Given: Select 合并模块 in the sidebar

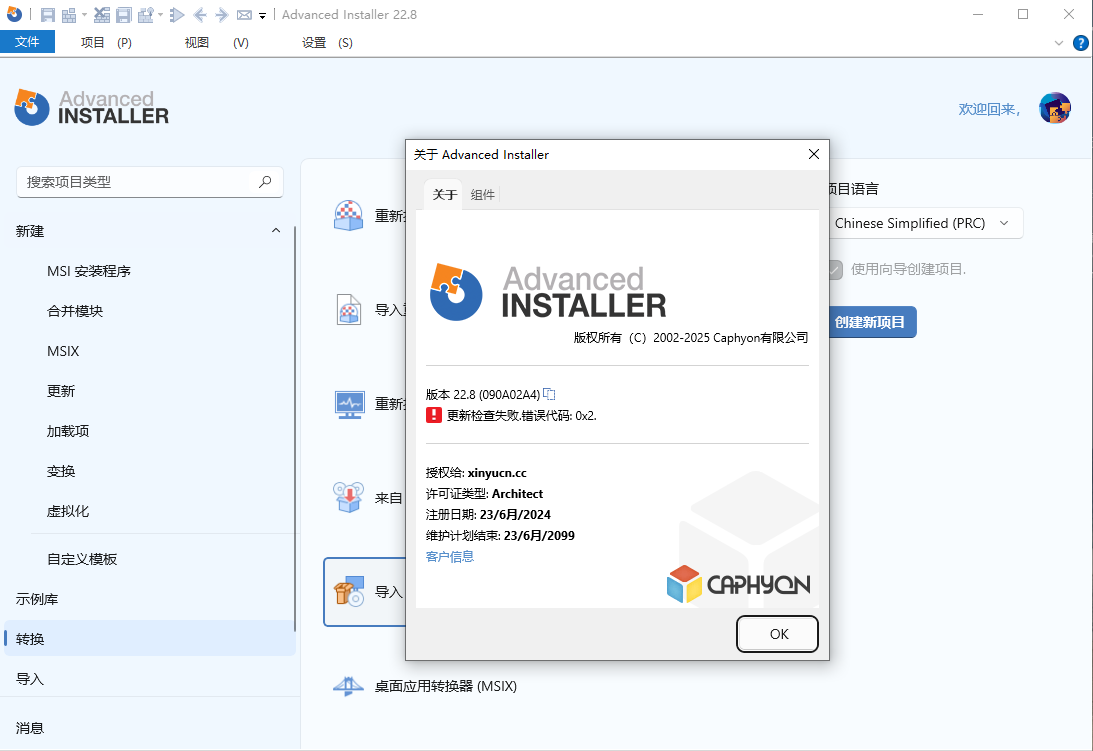Looking at the screenshot, I should click(75, 311).
